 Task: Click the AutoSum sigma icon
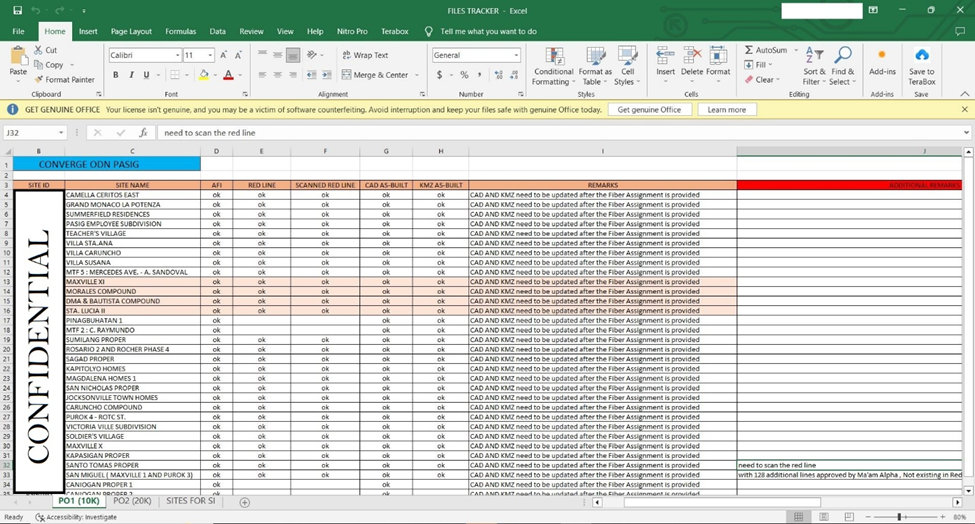[x=748, y=50]
